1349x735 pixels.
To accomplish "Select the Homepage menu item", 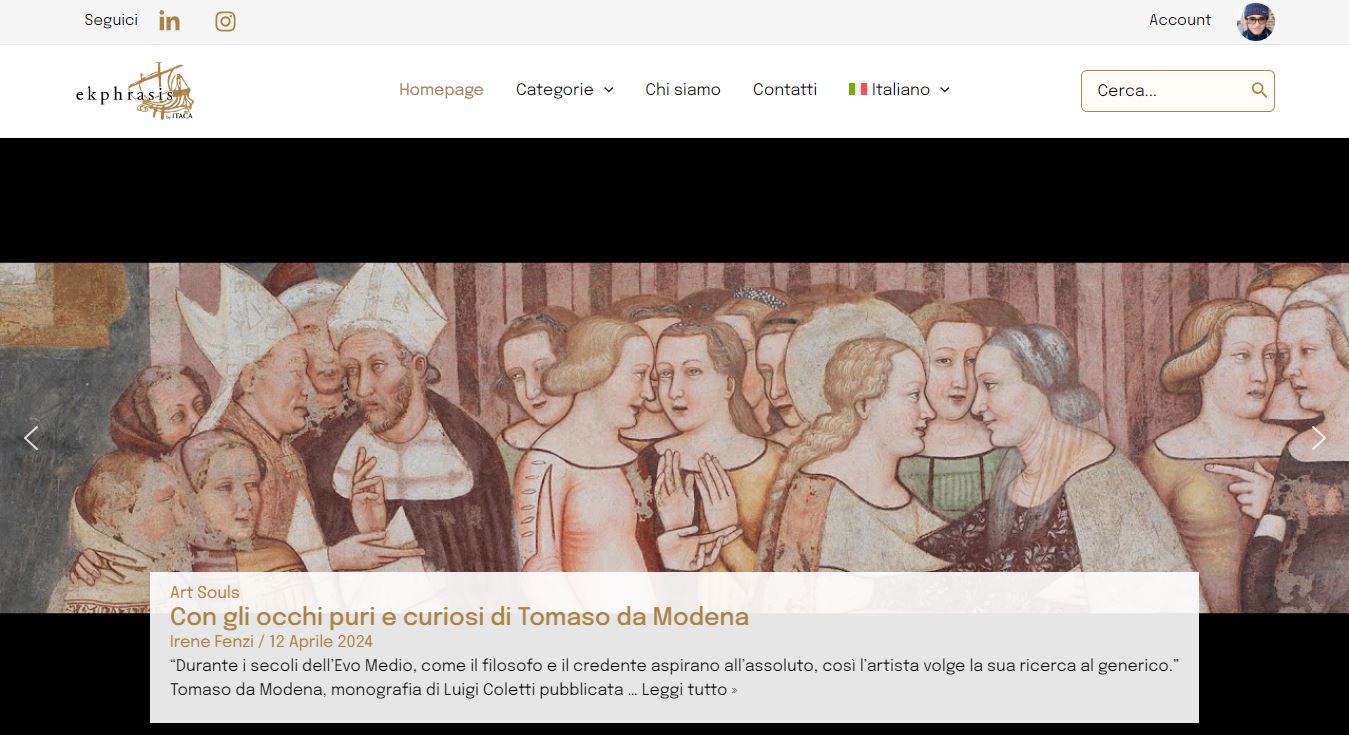I will coord(441,89).
